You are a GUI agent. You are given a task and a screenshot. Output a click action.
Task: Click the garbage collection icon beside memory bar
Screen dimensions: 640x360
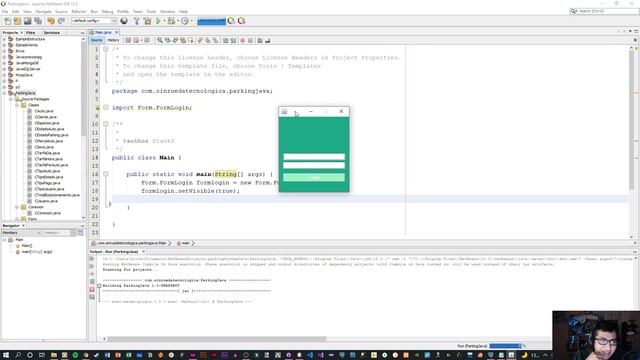click(231, 21)
